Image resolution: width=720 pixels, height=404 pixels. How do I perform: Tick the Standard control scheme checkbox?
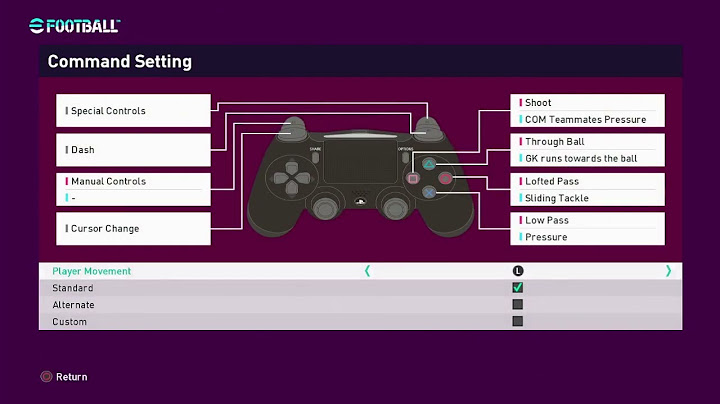click(x=518, y=288)
